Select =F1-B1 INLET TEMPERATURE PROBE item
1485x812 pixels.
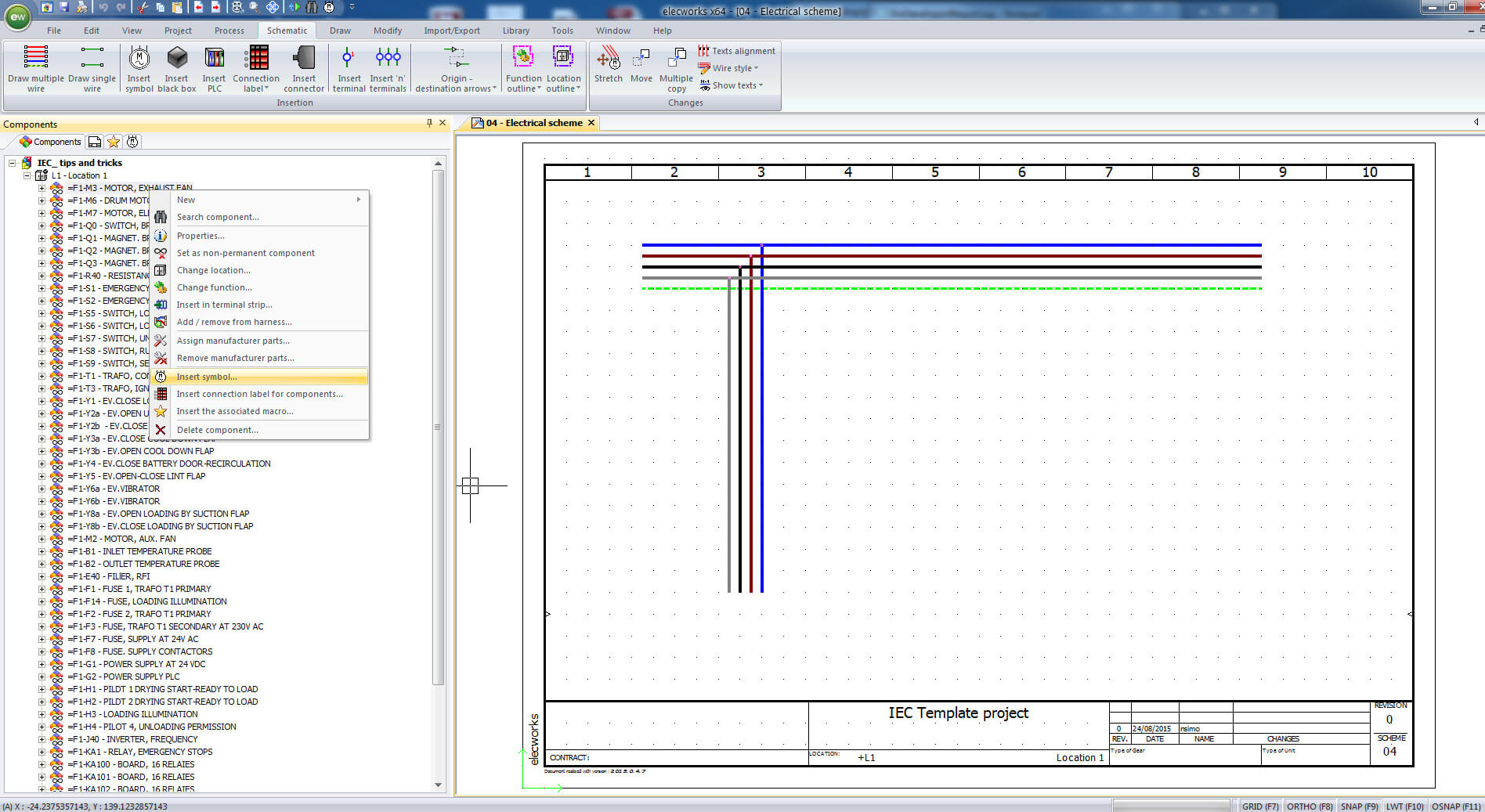tap(139, 551)
